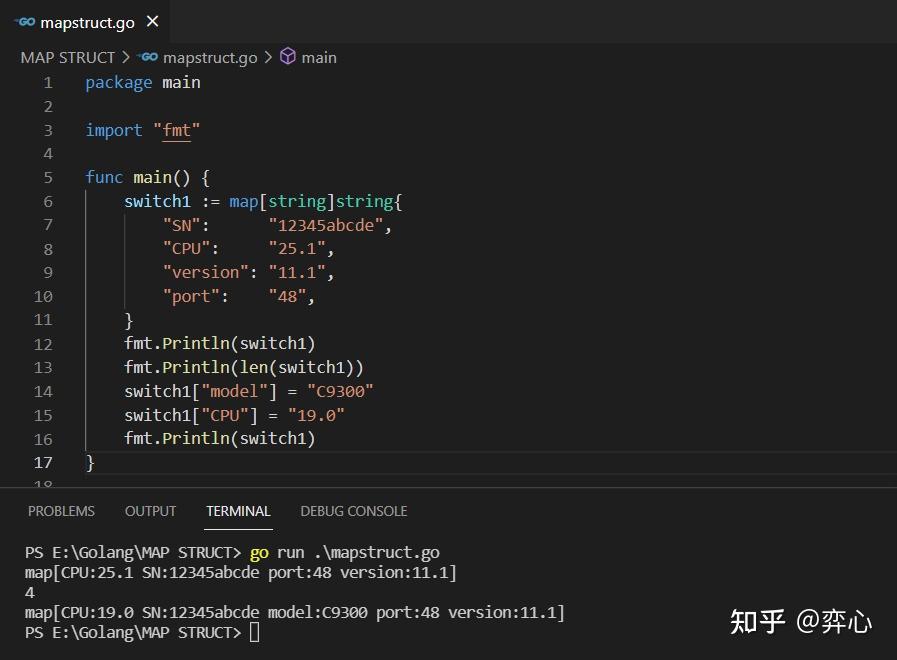Image resolution: width=897 pixels, height=660 pixels.
Task: Open the MAP STRUCT breadcrumb dropdown
Action: [68, 57]
